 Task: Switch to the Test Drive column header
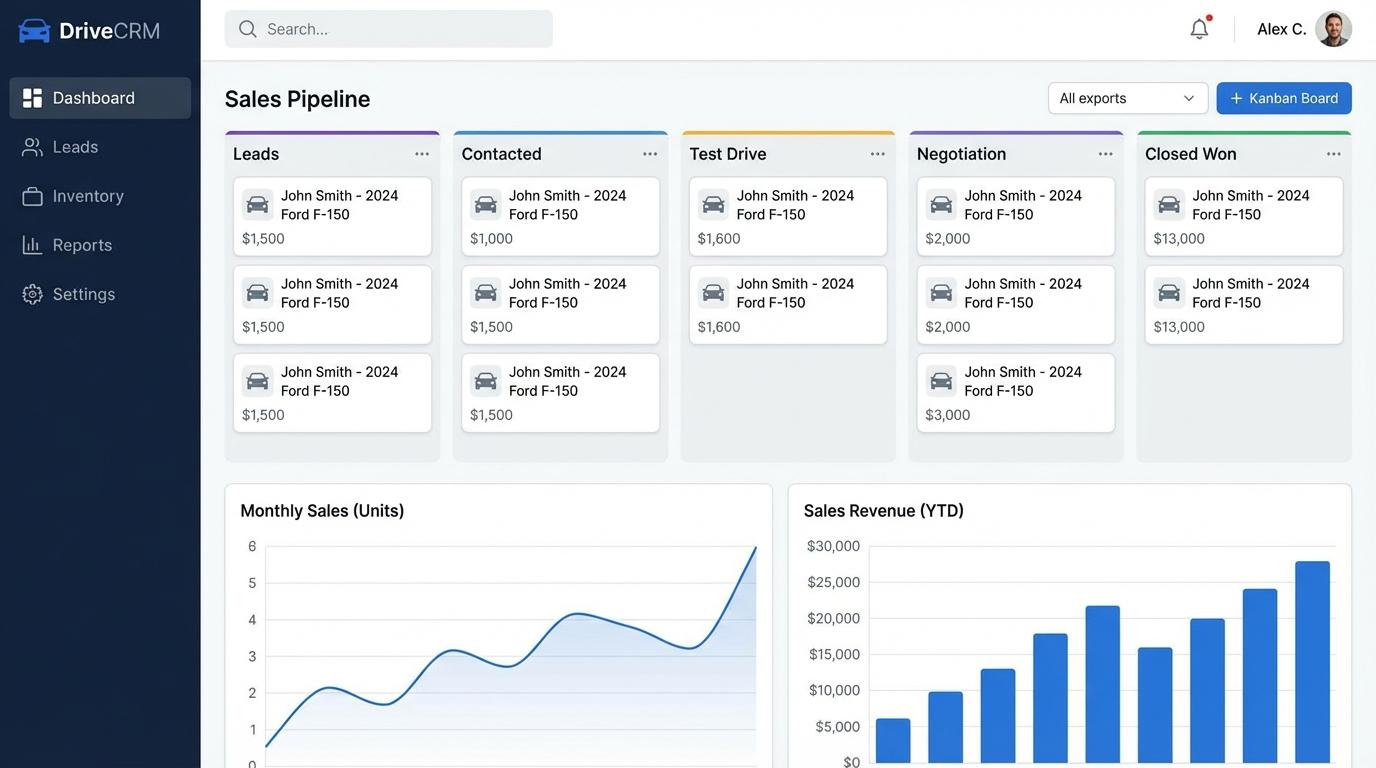coord(728,152)
